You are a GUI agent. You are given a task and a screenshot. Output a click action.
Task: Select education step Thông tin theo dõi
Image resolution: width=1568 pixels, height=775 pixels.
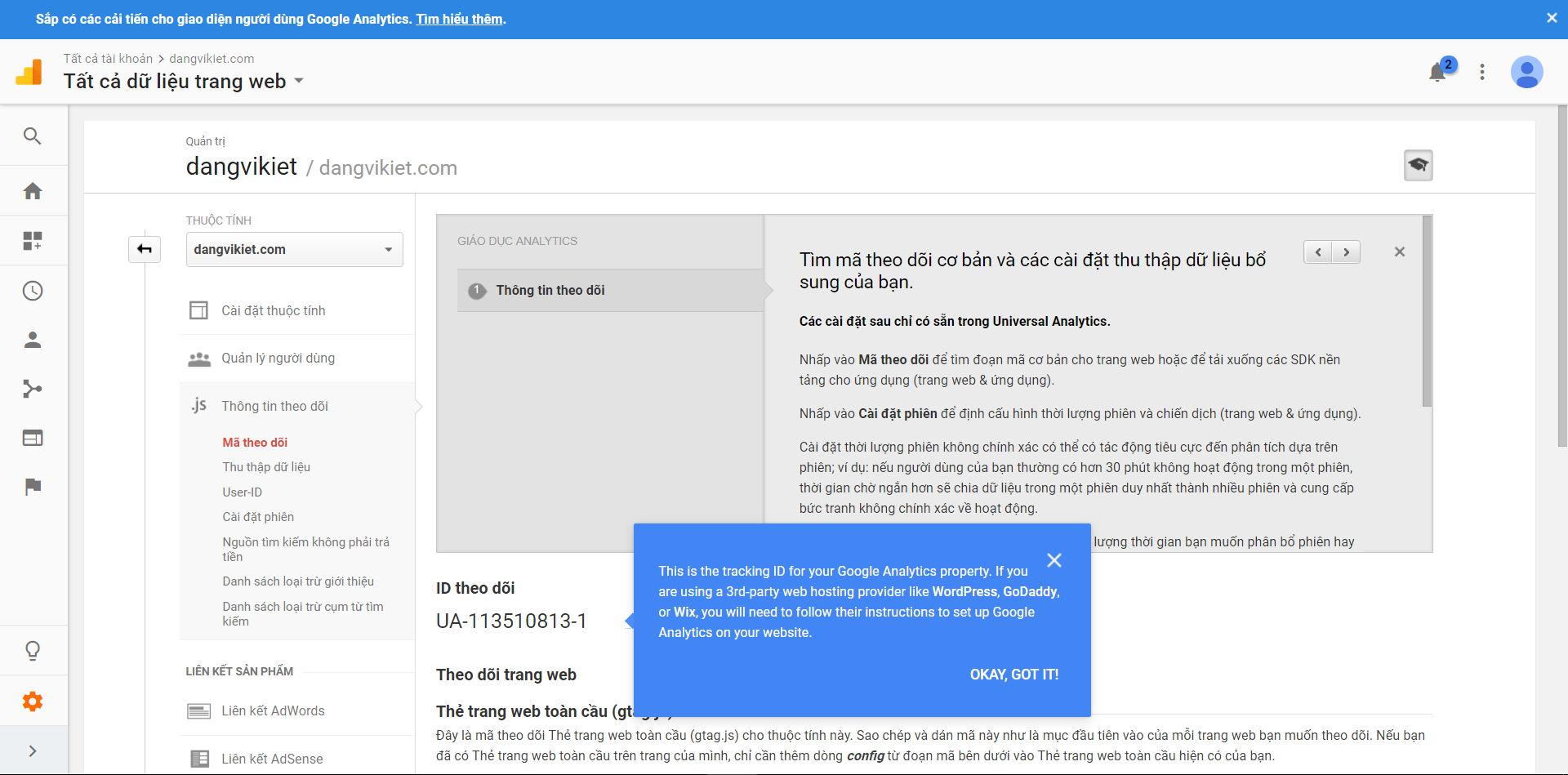coord(610,290)
